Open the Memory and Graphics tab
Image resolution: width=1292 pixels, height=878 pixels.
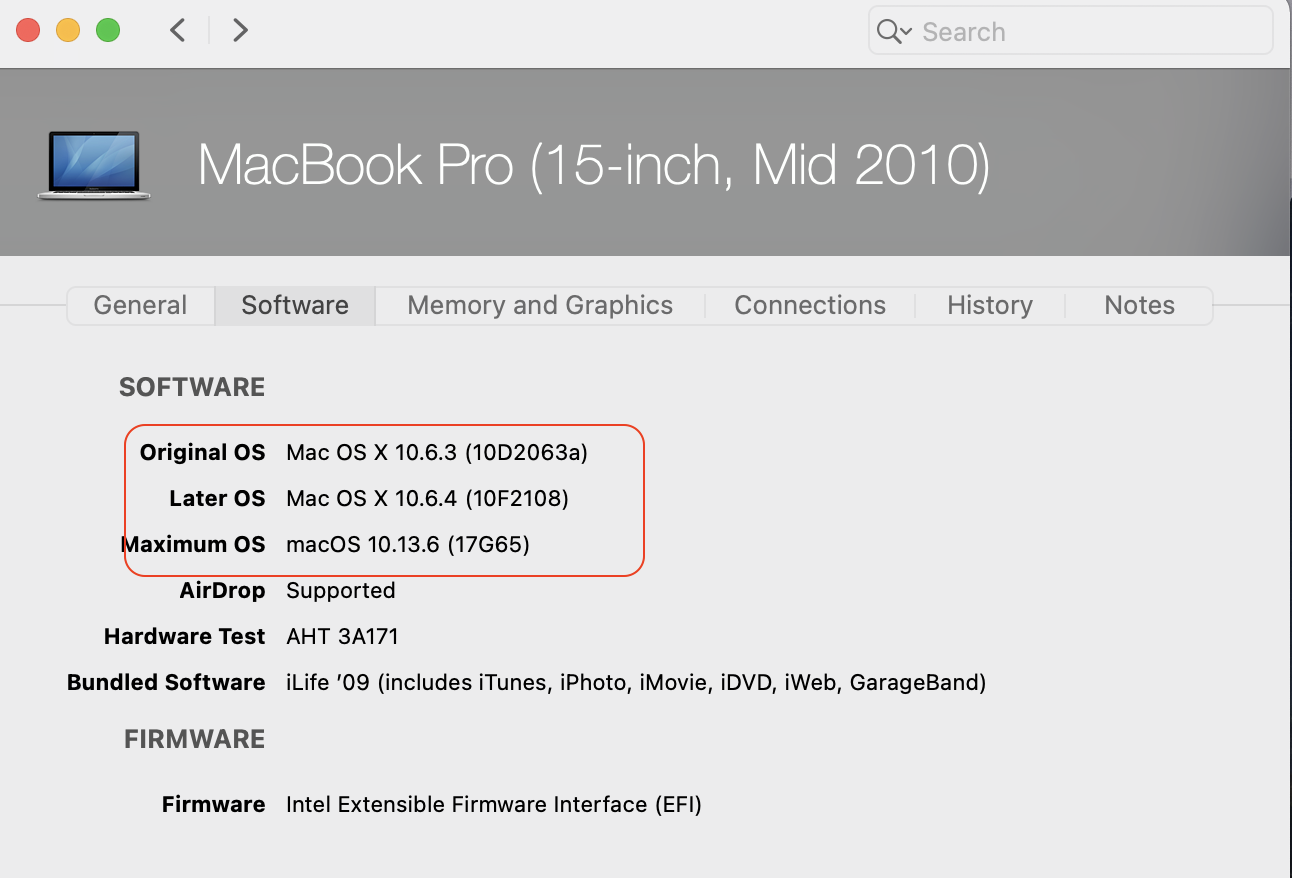point(540,305)
